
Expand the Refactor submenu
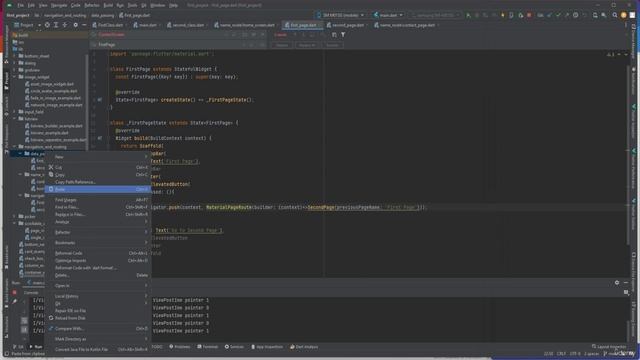(x=98, y=232)
